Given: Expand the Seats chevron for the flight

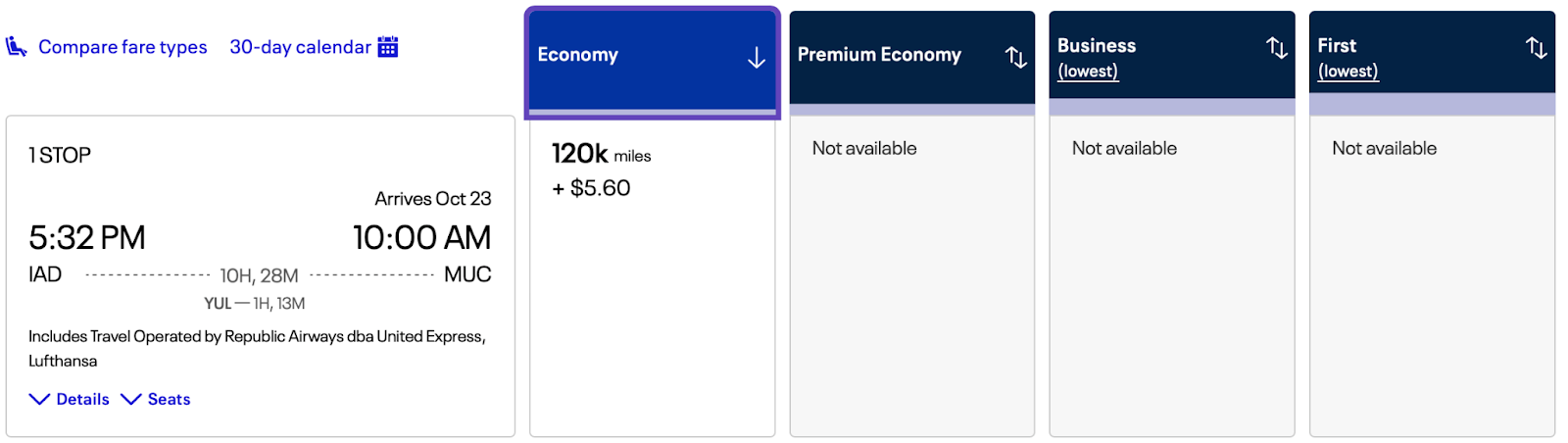Looking at the screenshot, I should pyautogui.click(x=130, y=399).
